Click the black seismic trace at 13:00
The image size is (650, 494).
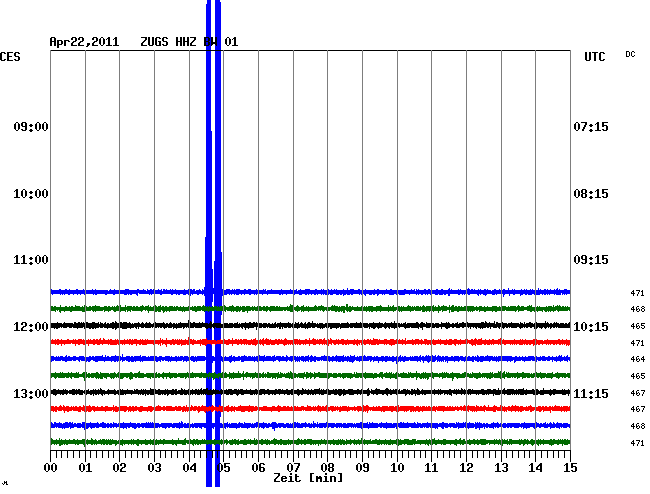click(310, 392)
